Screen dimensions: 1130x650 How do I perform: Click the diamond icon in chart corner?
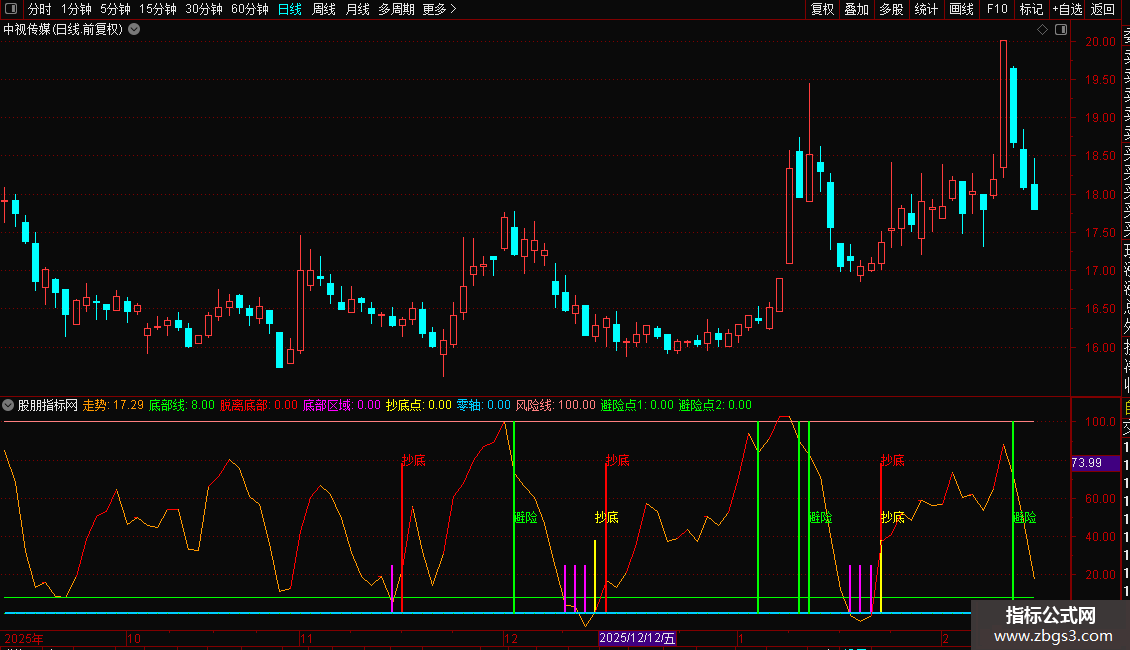pyautogui.click(x=1042, y=30)
